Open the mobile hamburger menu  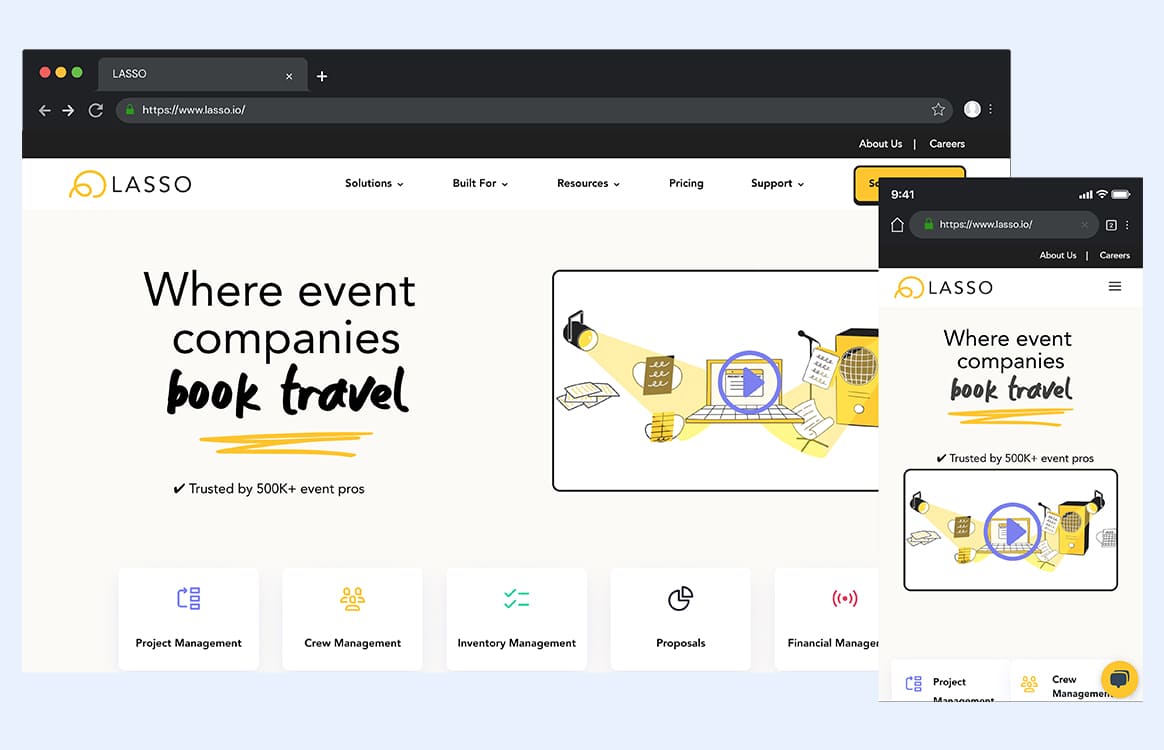tap(1115, 287)
